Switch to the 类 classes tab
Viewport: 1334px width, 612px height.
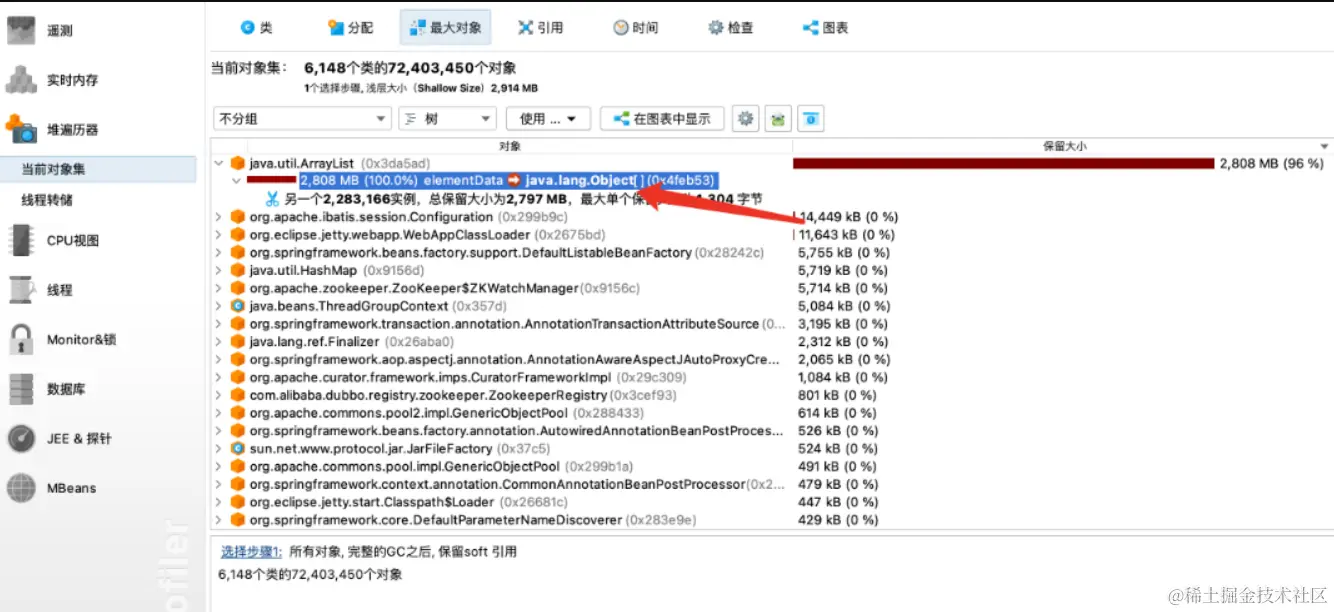(x=256, y=28)
